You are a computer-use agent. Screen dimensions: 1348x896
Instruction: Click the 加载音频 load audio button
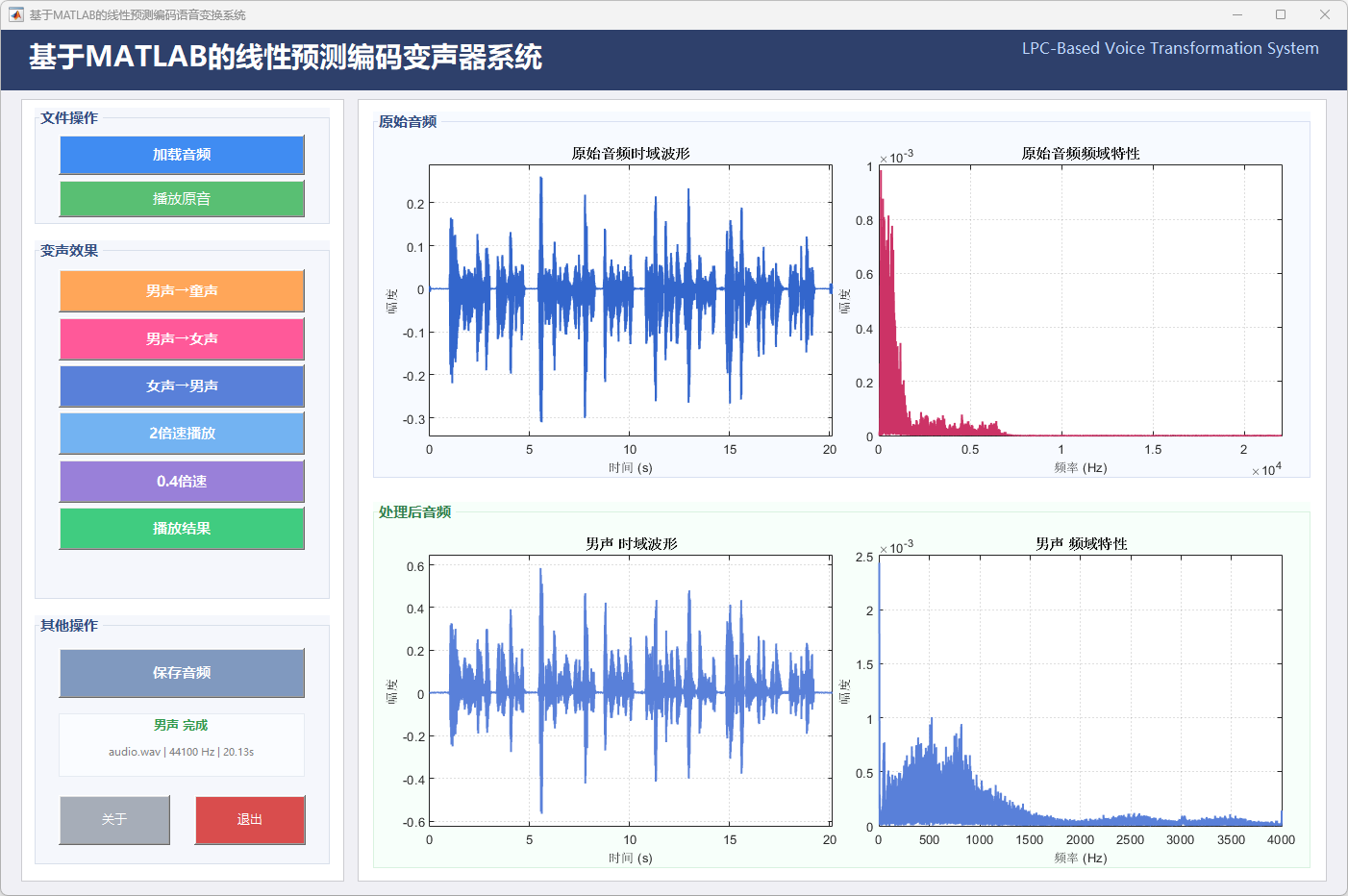tap(182, 155)
